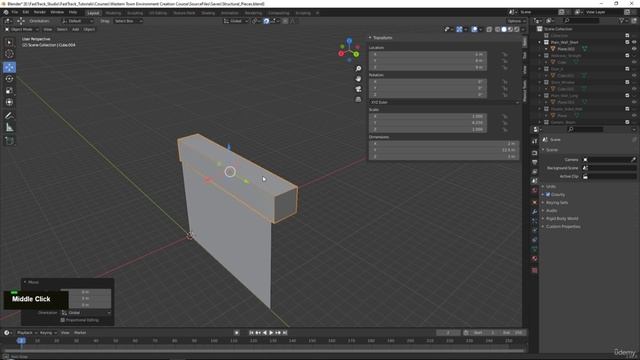Switch to wireframe viewport shading

(x=498, y=29)
